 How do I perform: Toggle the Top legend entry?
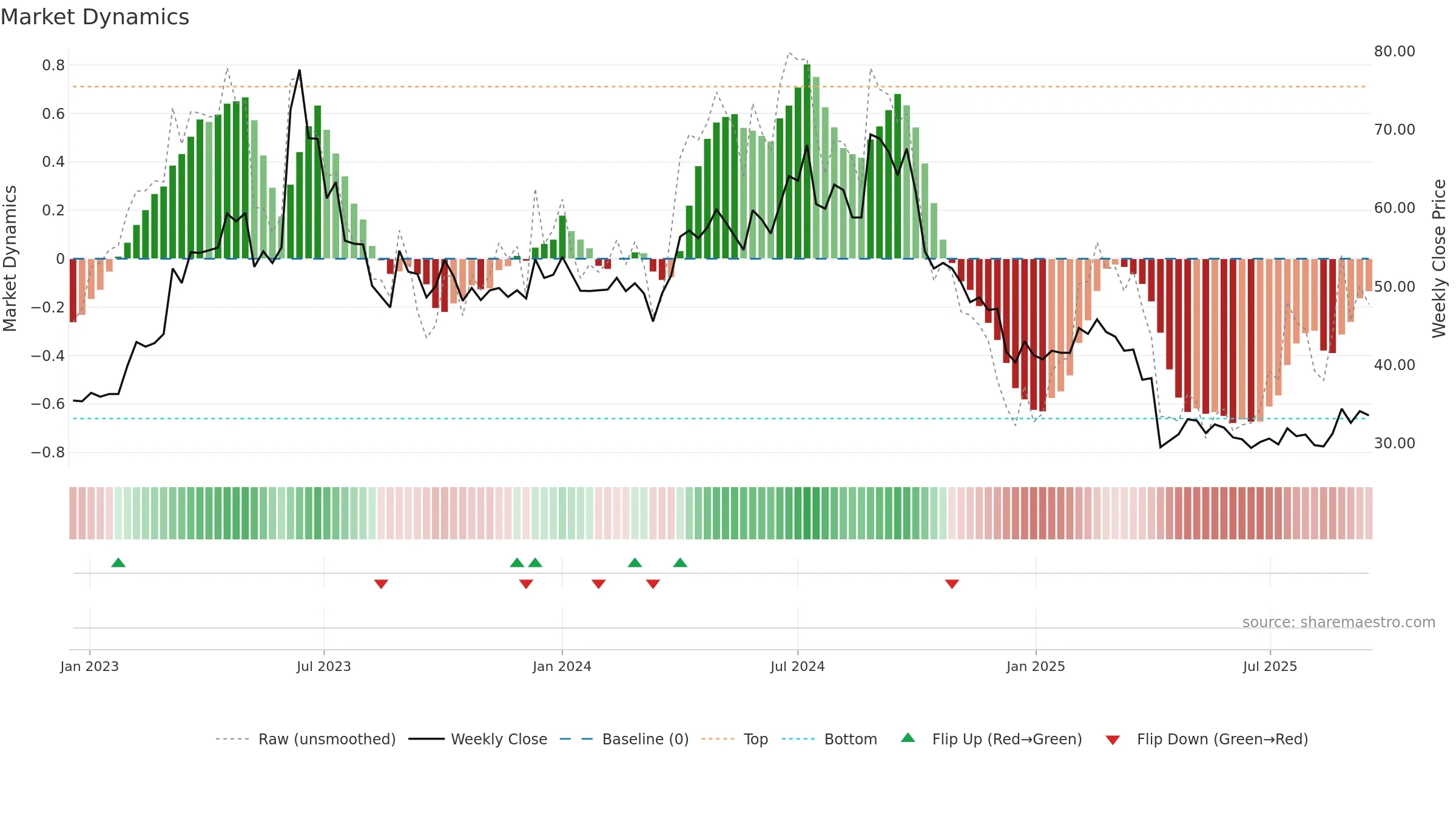tap(735, 739)
